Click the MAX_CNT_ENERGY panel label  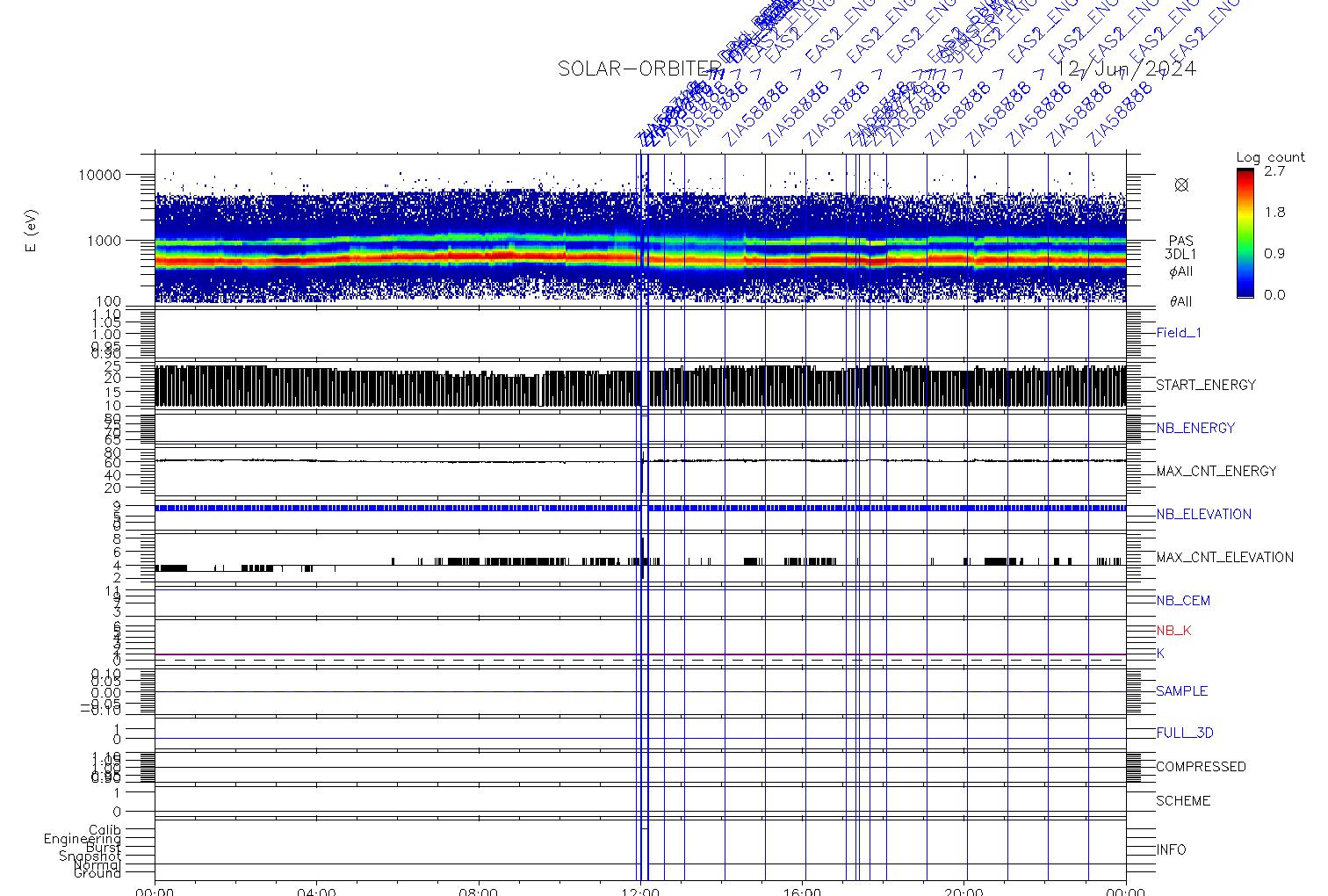[x=1216, y=471]
